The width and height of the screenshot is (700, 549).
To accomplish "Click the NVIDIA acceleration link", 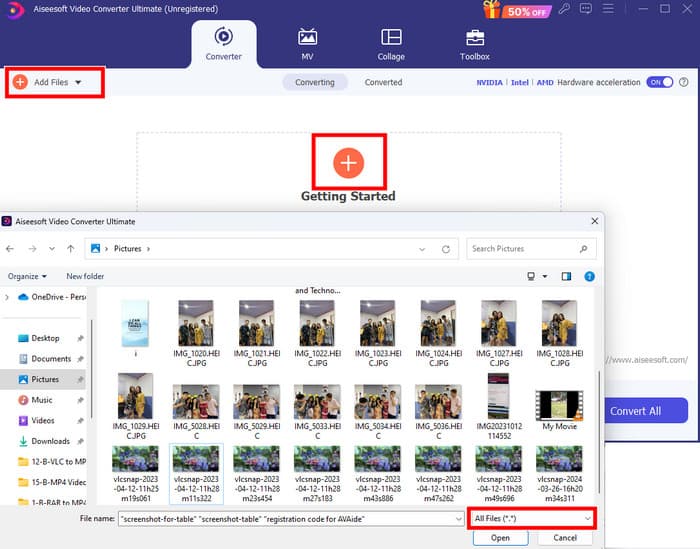I will point(489,82).
